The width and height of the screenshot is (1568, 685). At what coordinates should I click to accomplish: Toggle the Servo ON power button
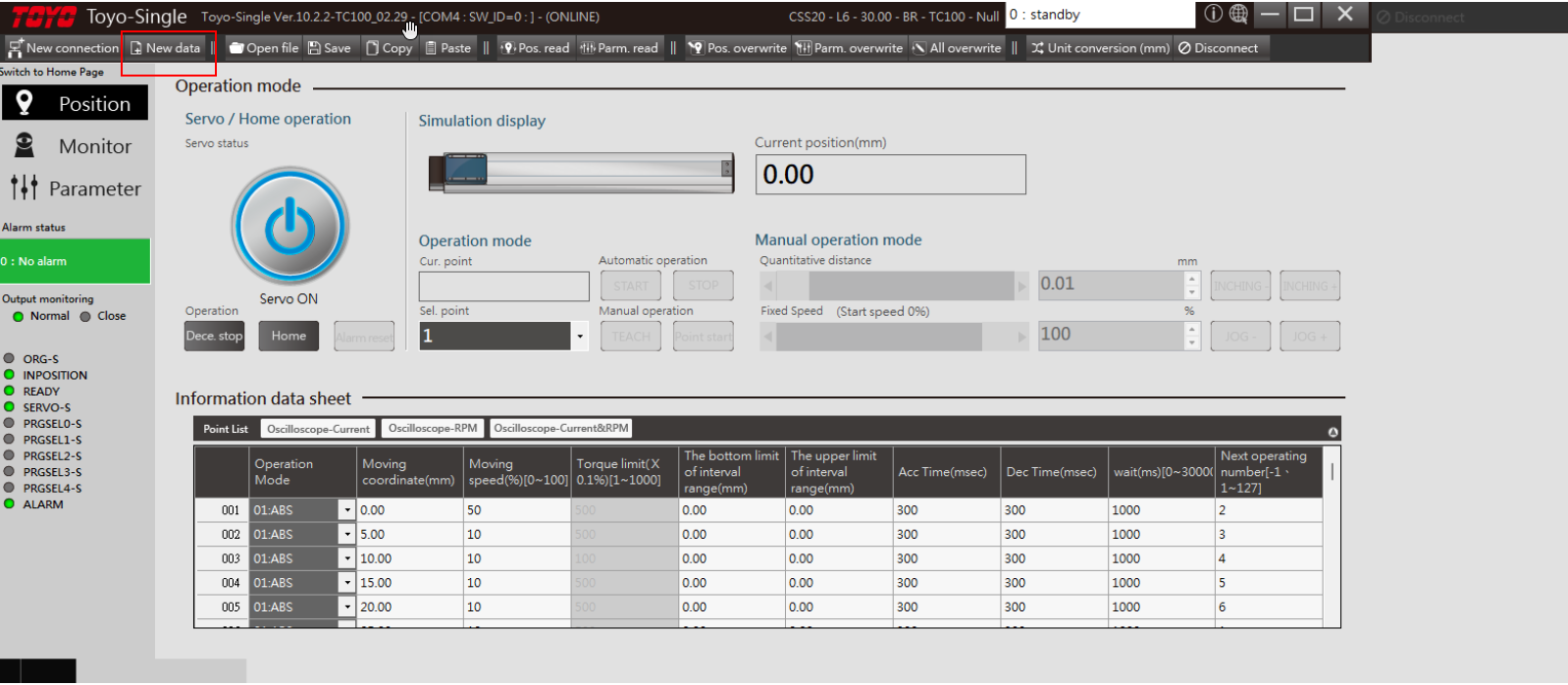pyautogui.click(x=289, y=226)
